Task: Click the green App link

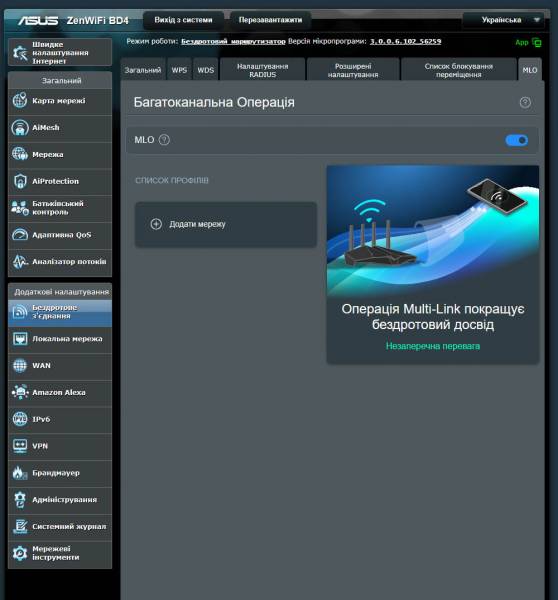Action: coord(522,42)
